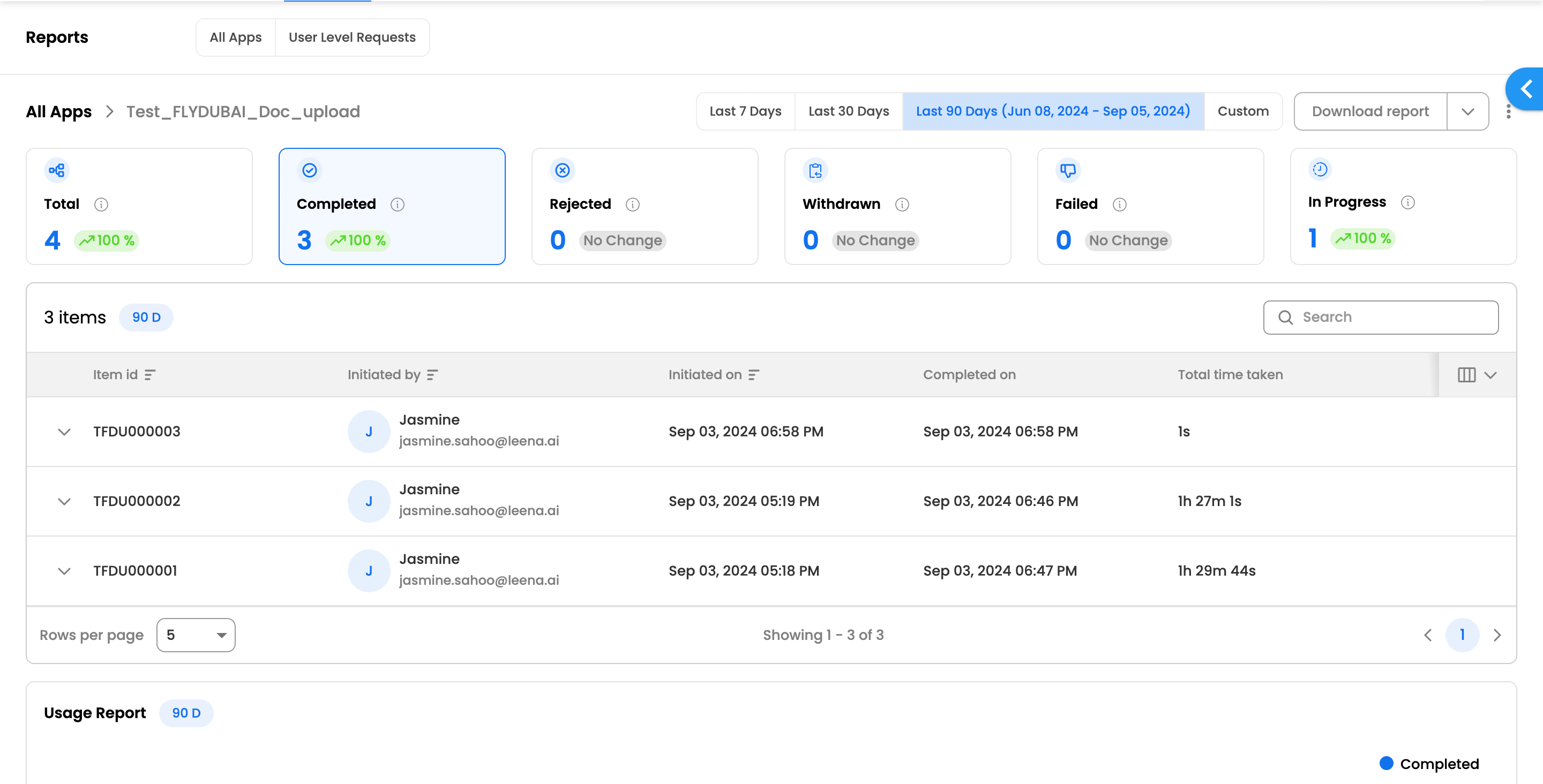Switch to User Level Requests tab
1543x784 pixels.
351,37
